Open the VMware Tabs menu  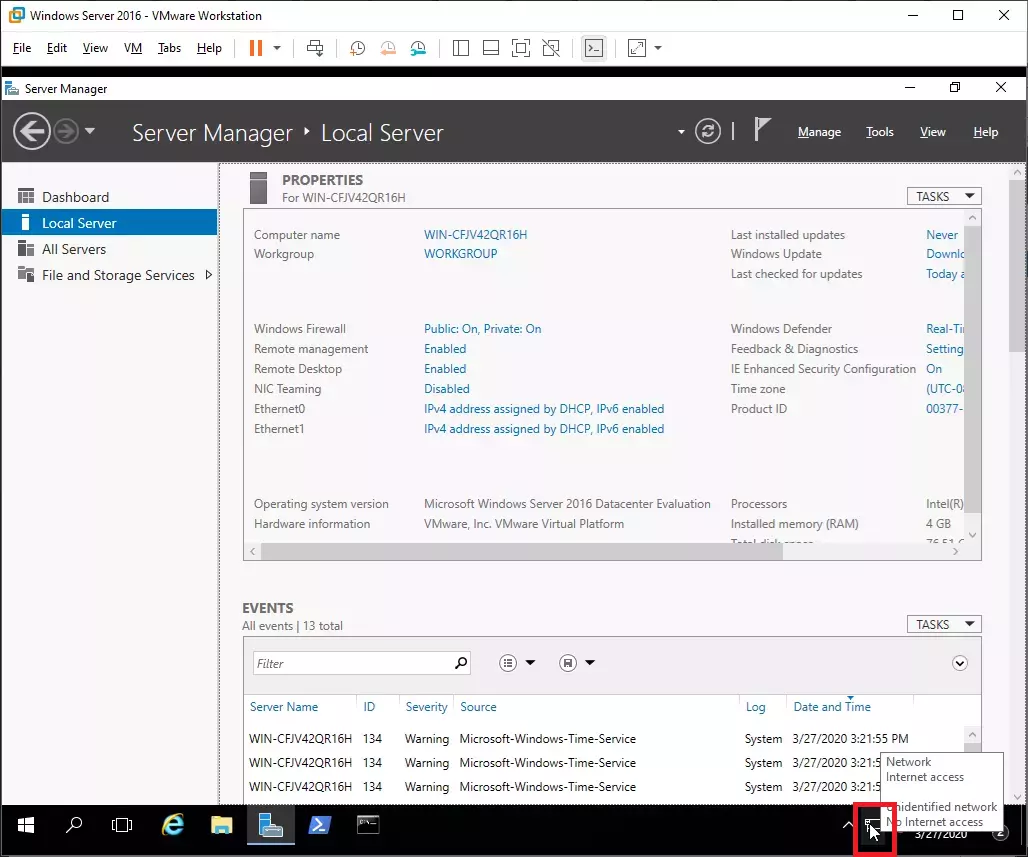click(169, 48)
